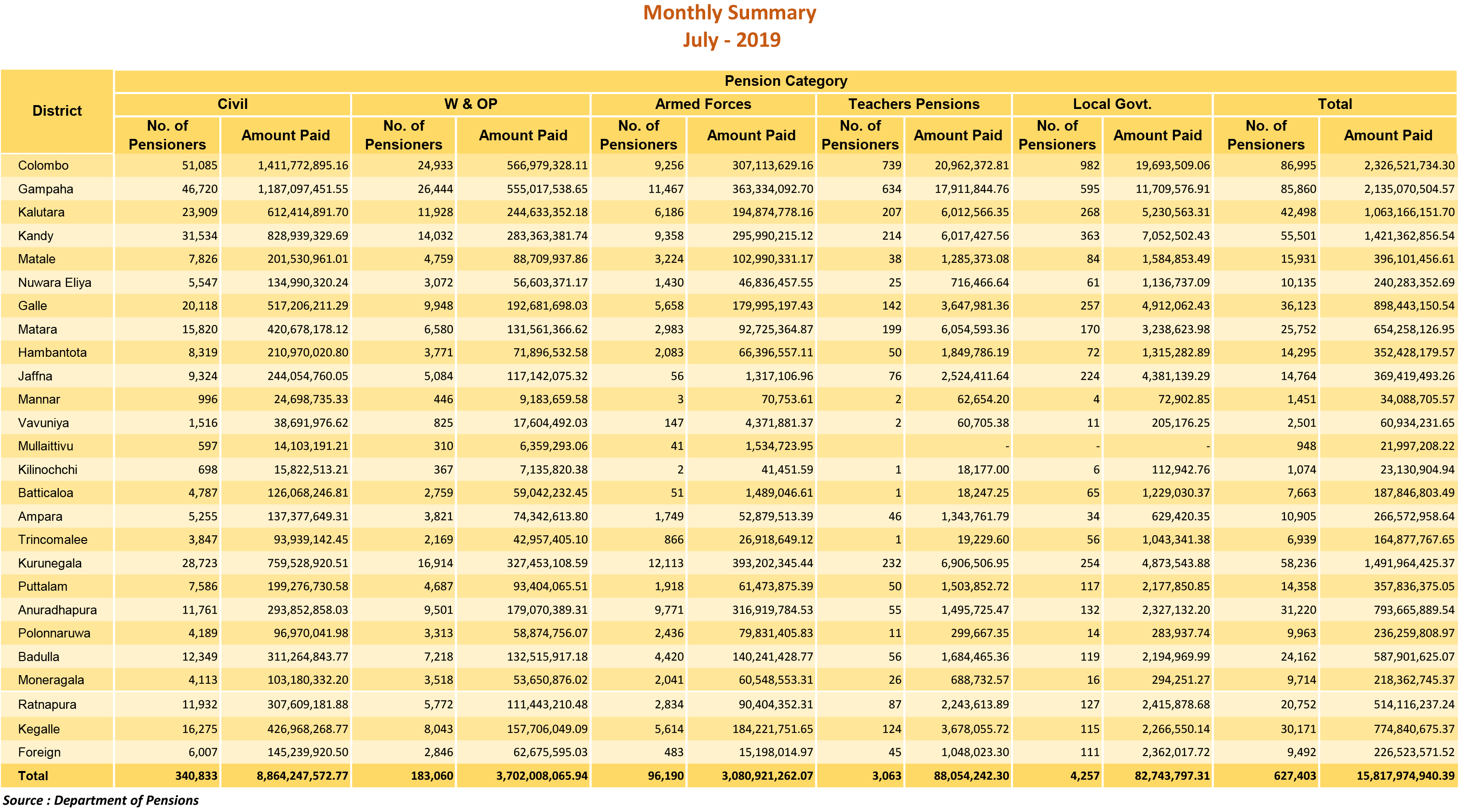Viewport: 1460px width, 812px height.
Task: Click the 'Monthly Summary' title
Action: [729, 13]
